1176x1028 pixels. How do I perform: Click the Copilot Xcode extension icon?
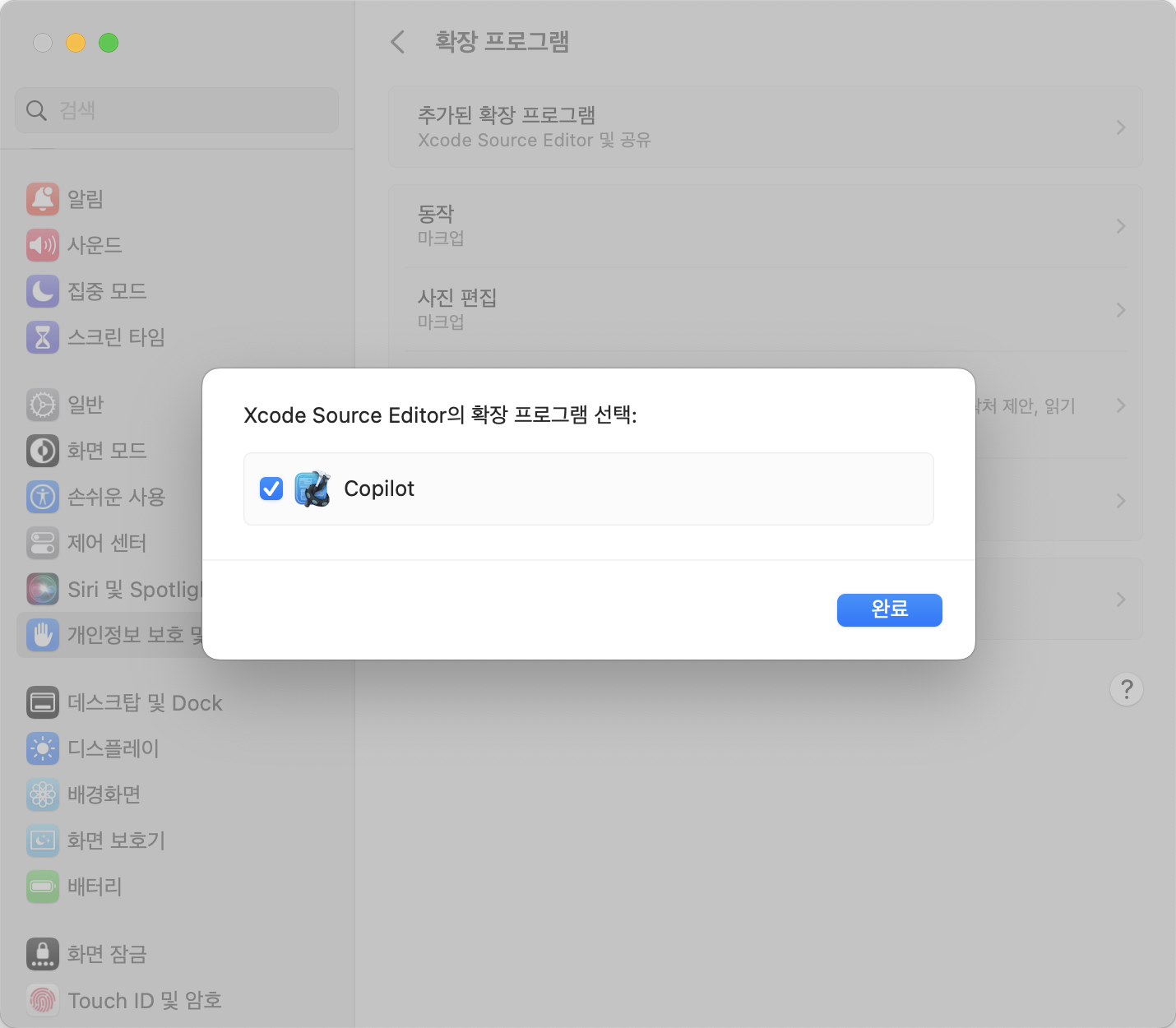[313, 489]
